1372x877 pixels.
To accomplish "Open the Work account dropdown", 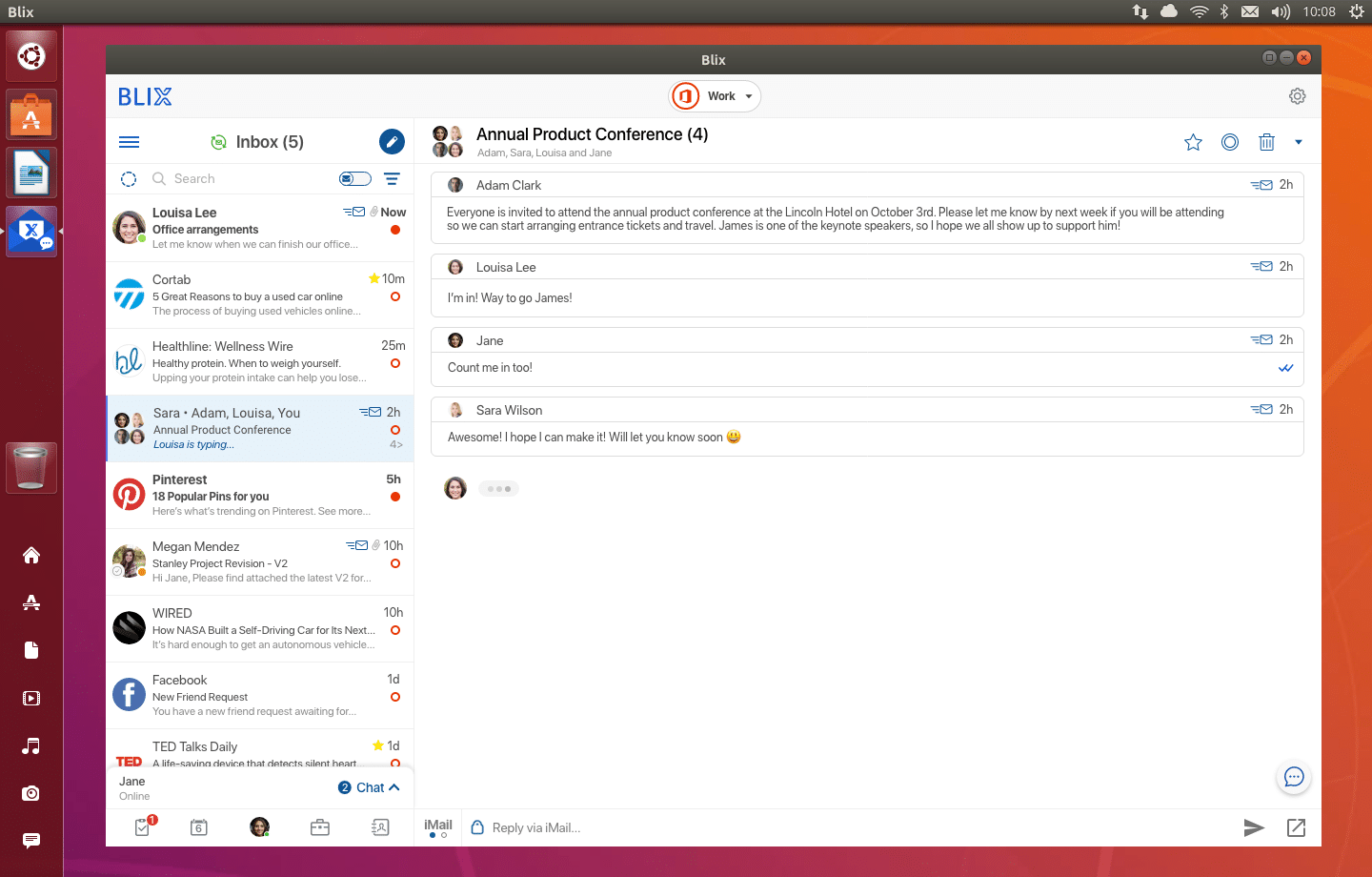I will pyautogui.click(x=715, y=96).
